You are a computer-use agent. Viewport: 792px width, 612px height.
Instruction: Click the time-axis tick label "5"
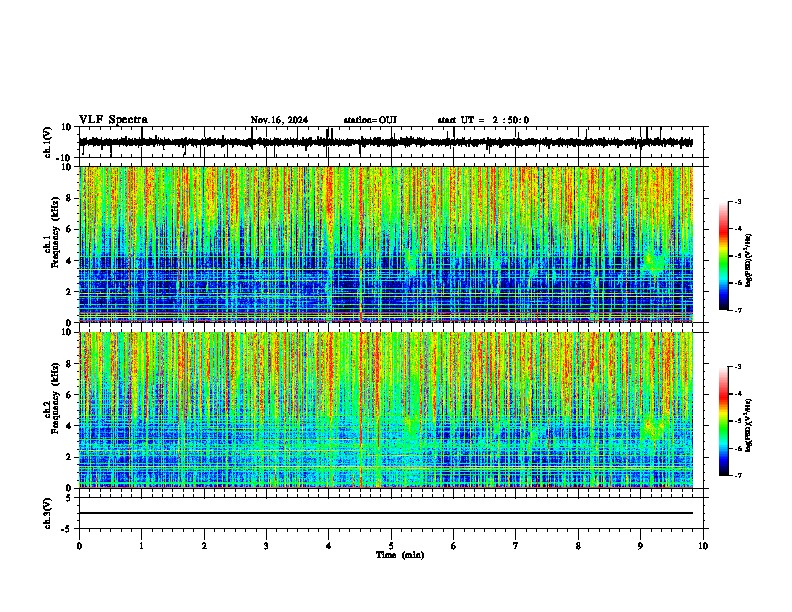click(x=391, y=546)
